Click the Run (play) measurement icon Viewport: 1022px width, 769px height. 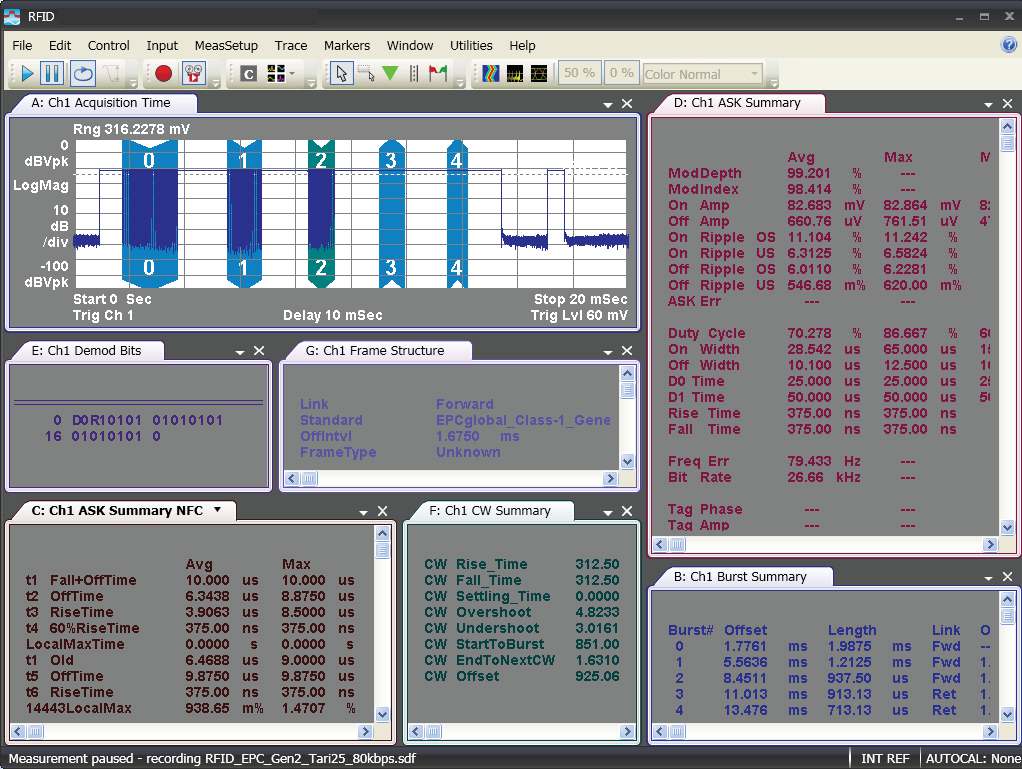click(x=26, y=73)
